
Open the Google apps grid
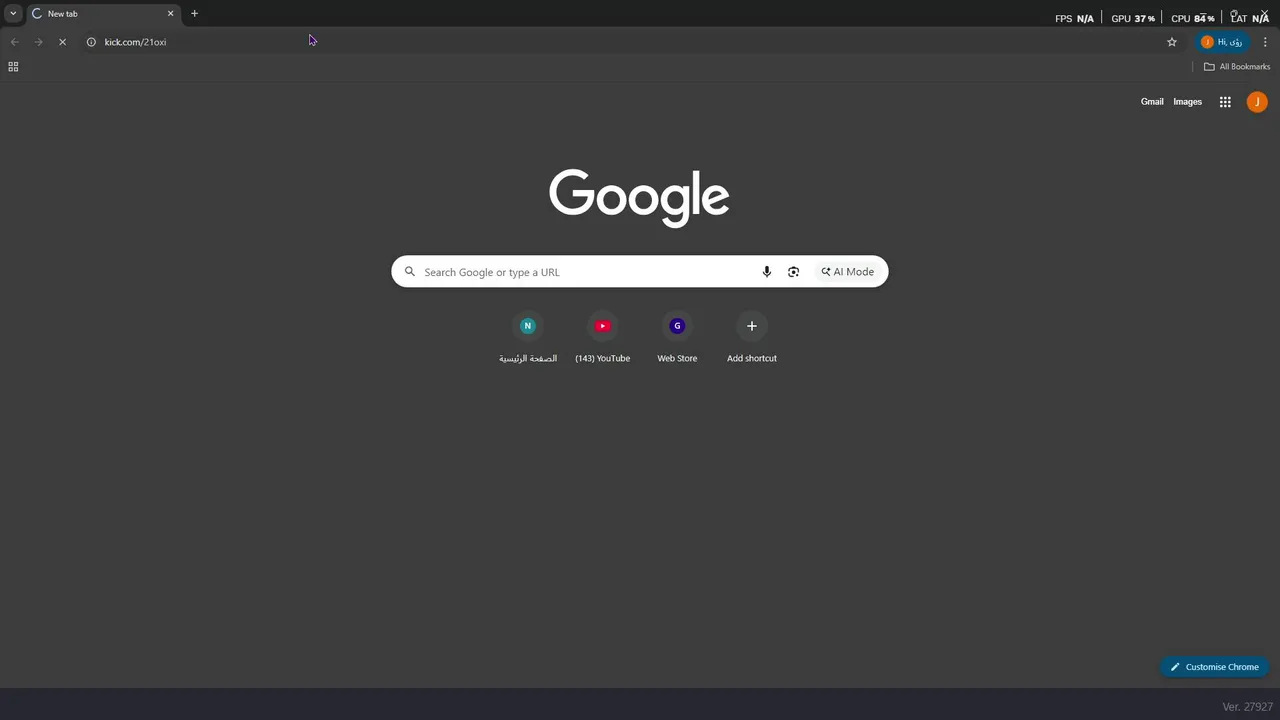point(1225,102)
